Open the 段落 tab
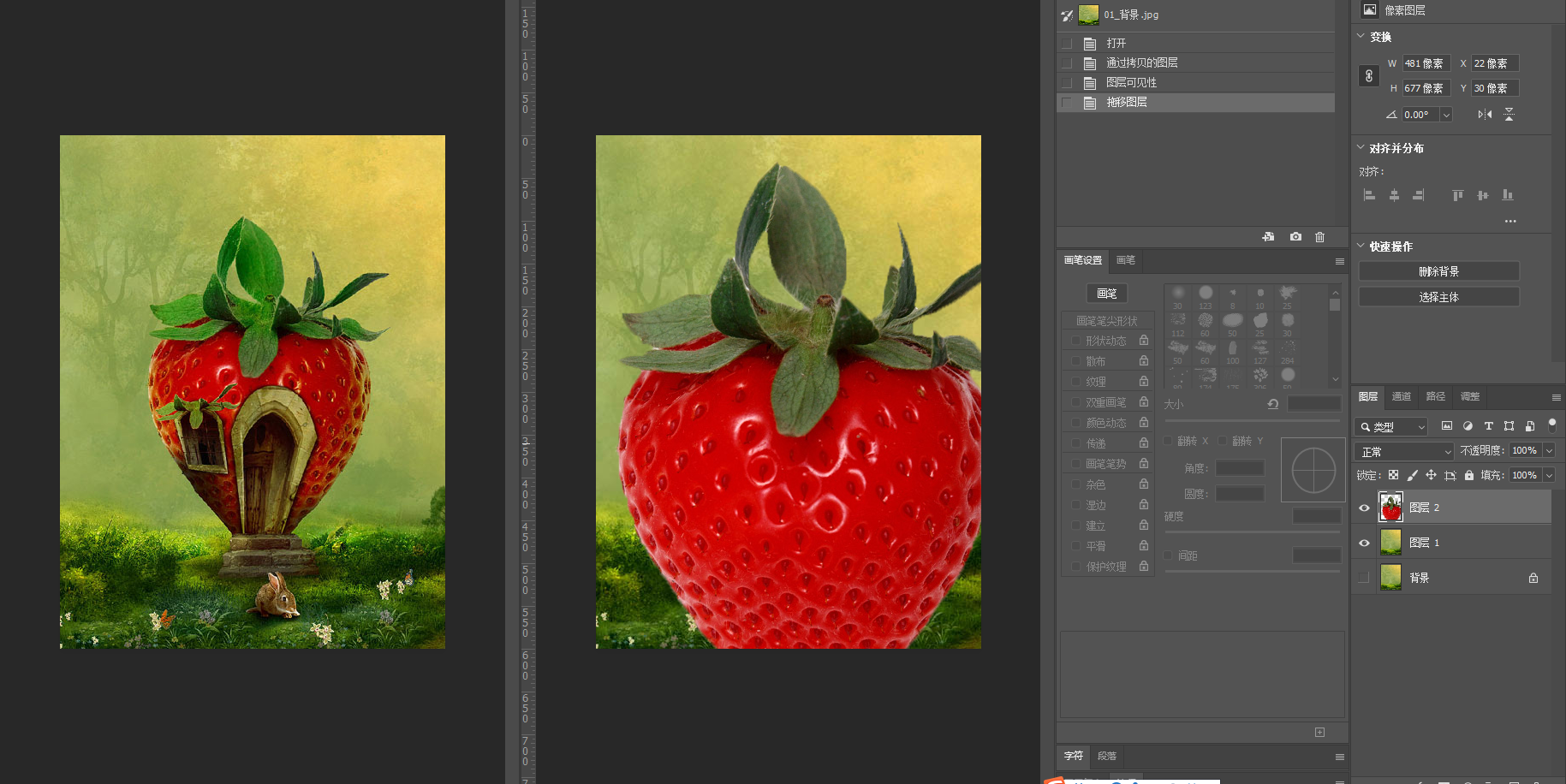This screenshot has width=1566, height=784. (x=1107, y=756)
